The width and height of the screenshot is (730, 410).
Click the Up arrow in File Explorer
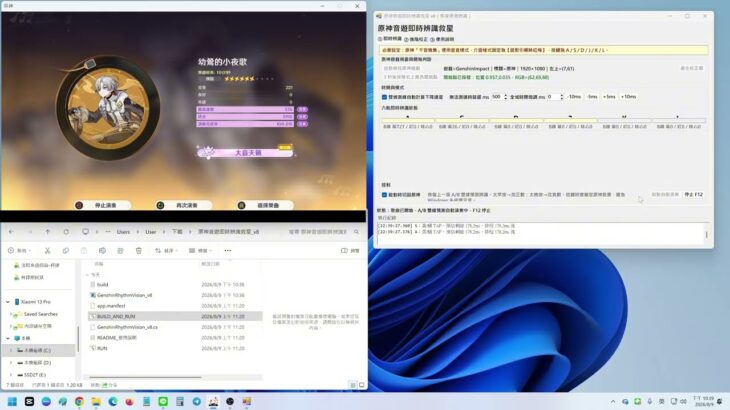[x=47, y=231]
